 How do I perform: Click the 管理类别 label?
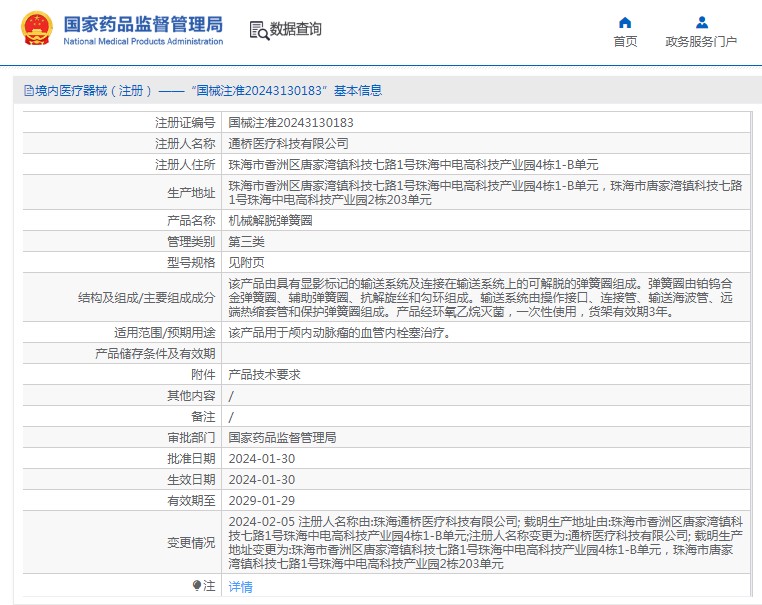[191, 242]
